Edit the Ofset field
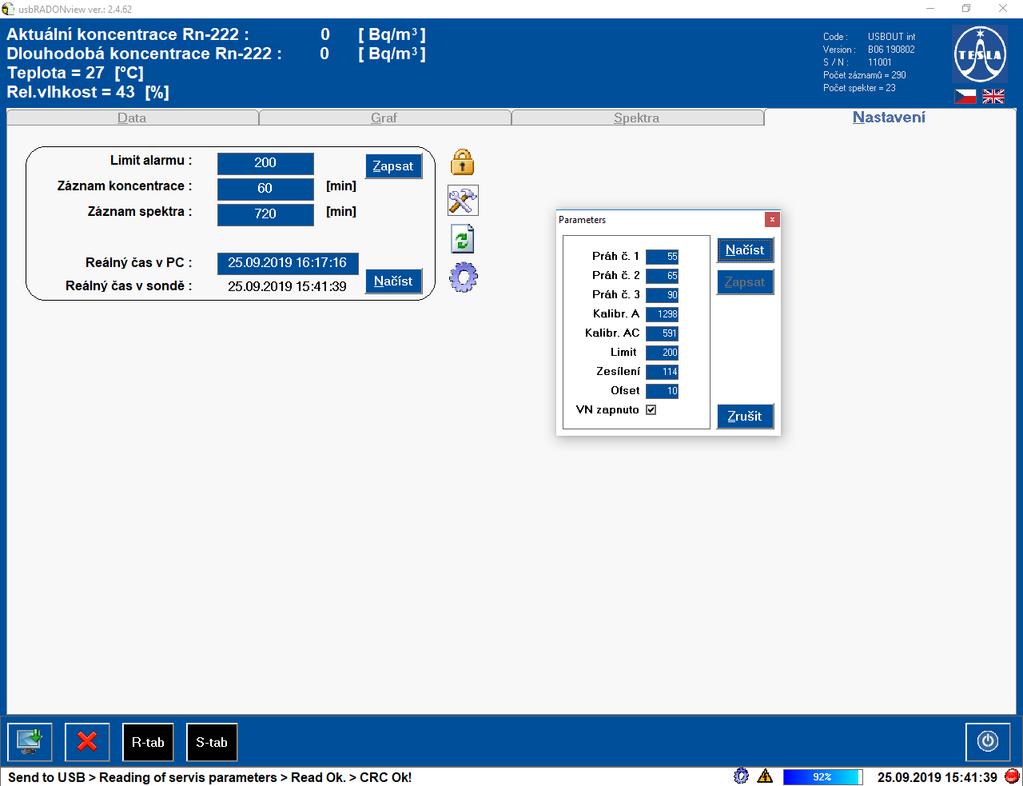Image resolution: width=1023 pixels, height=786 pixels. [662, 391]
